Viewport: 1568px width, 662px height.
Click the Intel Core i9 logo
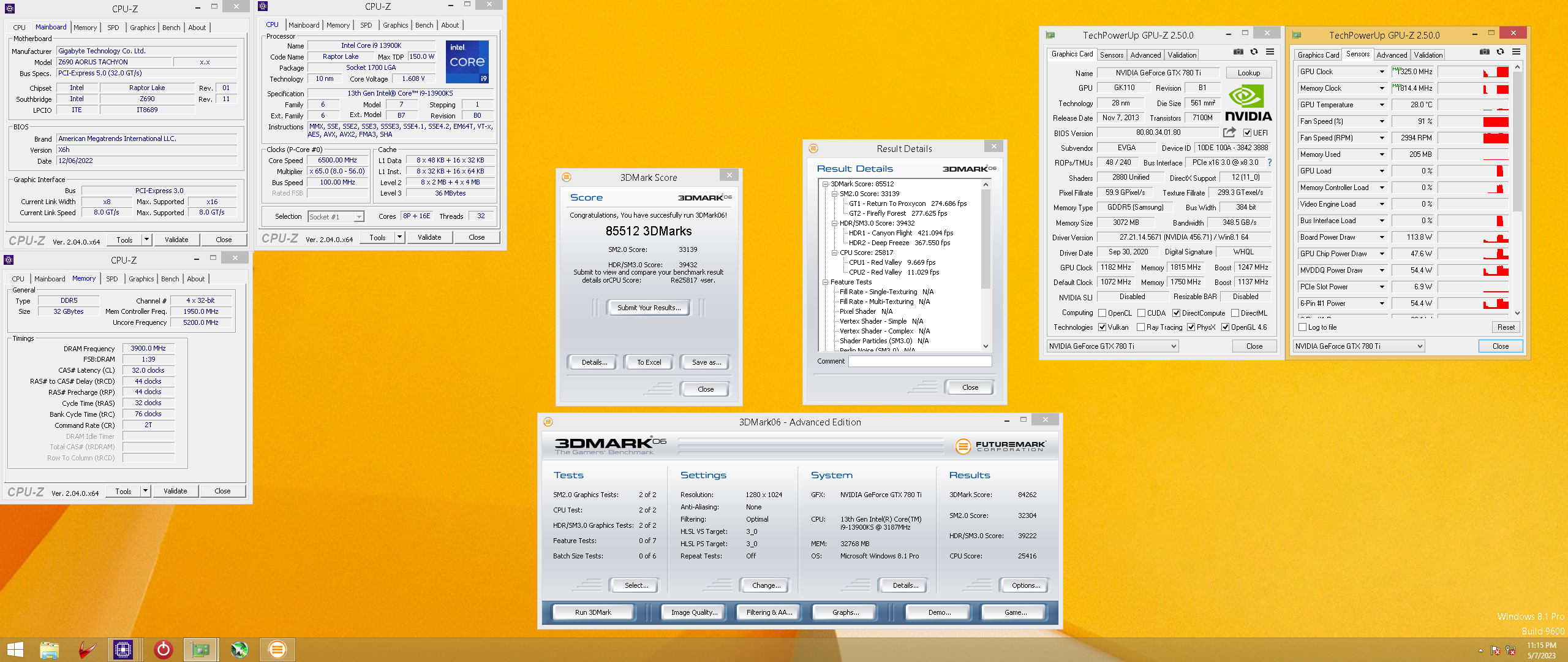click(x=467, y=61)
